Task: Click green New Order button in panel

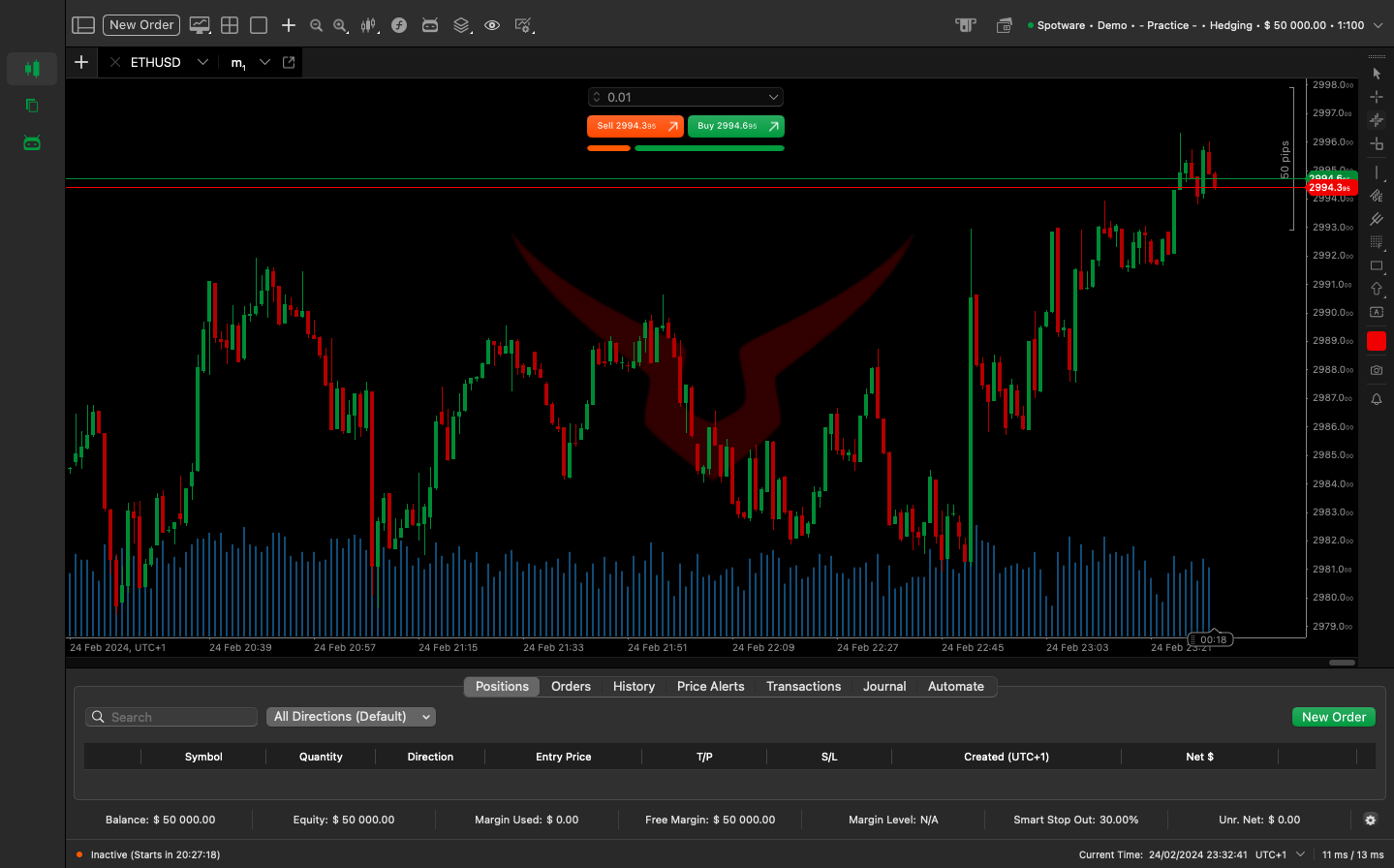Action: pyautogui.click(x=1334, y=717)
